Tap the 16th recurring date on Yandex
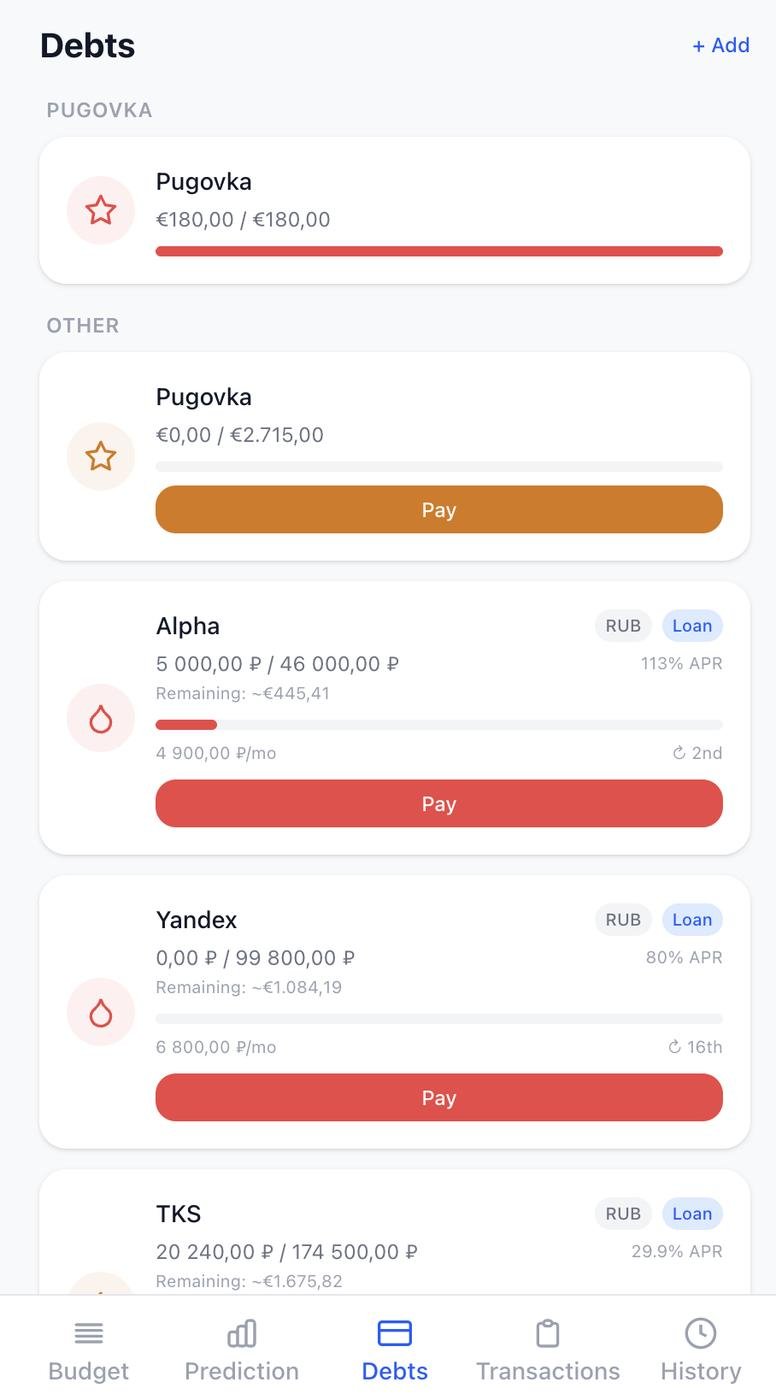The image size is (776, 1400). click(x=696, y=1047)
